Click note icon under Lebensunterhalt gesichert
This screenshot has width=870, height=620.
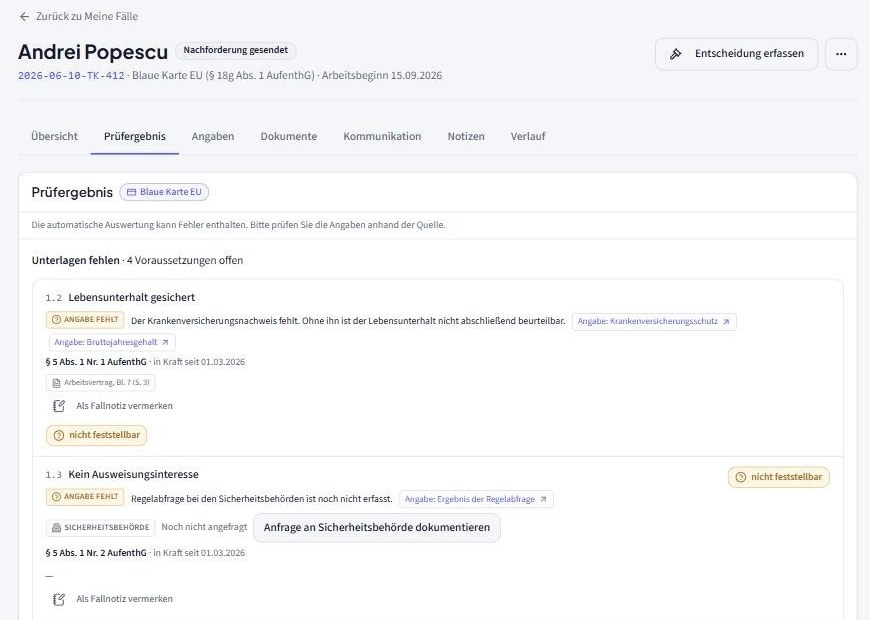click(x=59, y=406)
